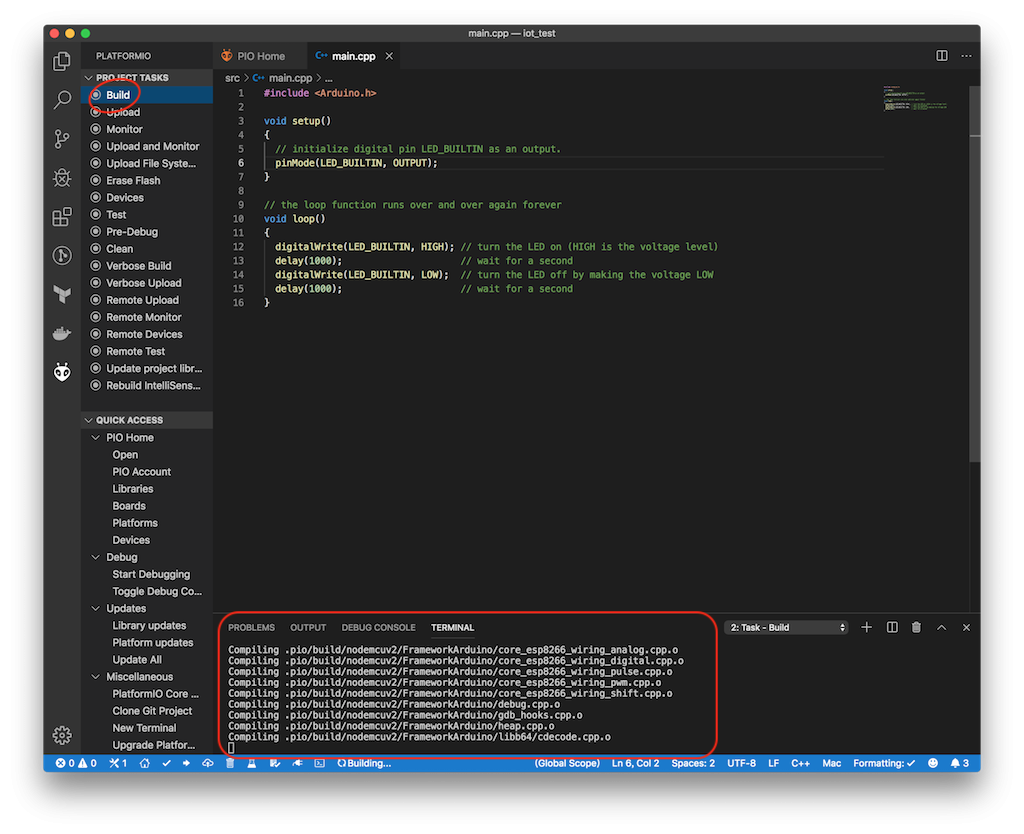Screen dimensions: 1024x834
Task: Close the terminal panel
Action: (966, 627)
